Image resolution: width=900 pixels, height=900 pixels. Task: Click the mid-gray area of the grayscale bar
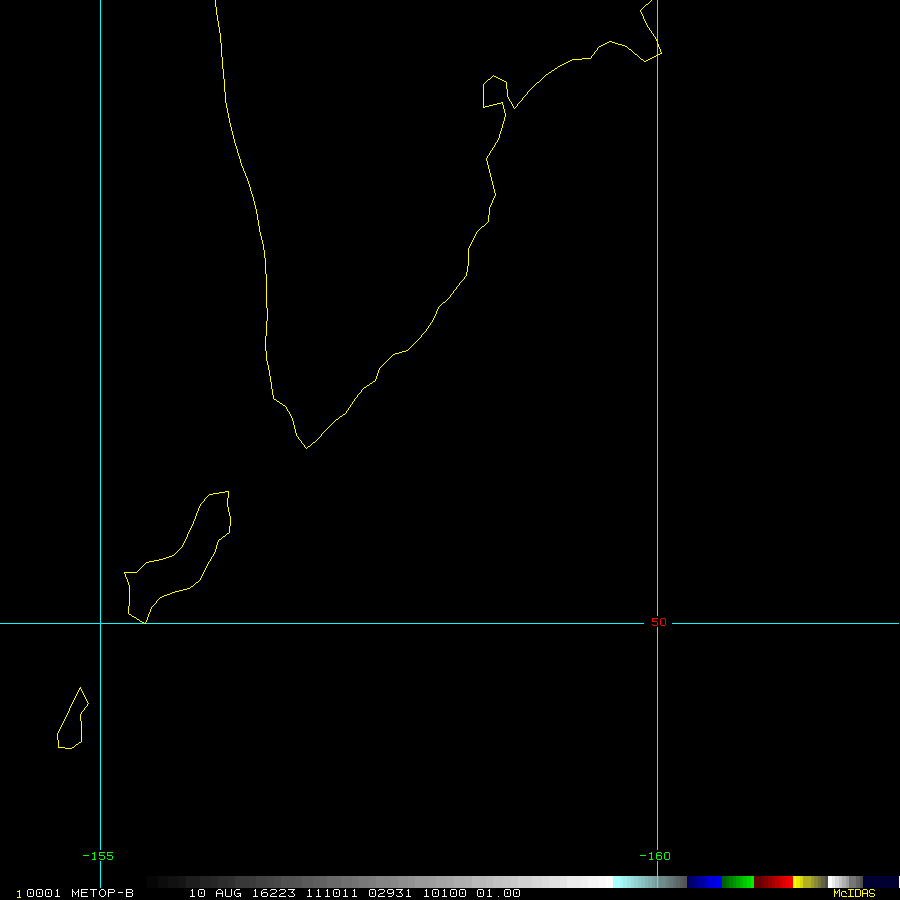pyautogui.click(x=379, y=882)
